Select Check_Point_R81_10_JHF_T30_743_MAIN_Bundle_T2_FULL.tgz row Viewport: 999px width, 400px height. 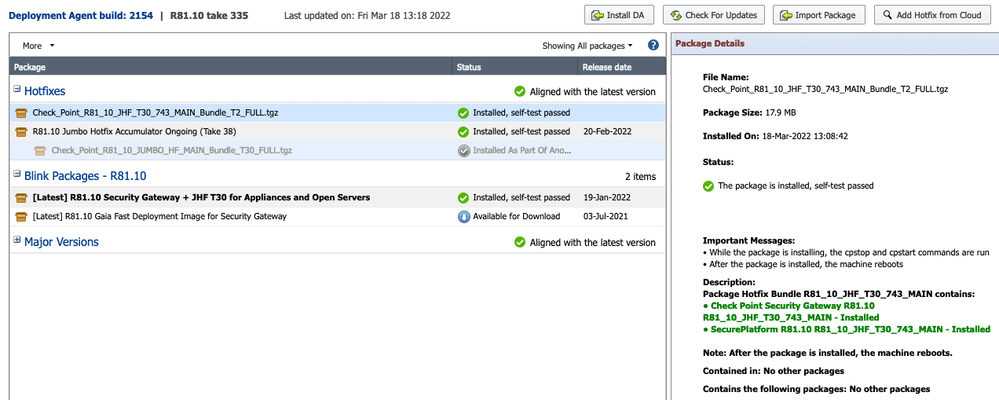coord(338,113)
